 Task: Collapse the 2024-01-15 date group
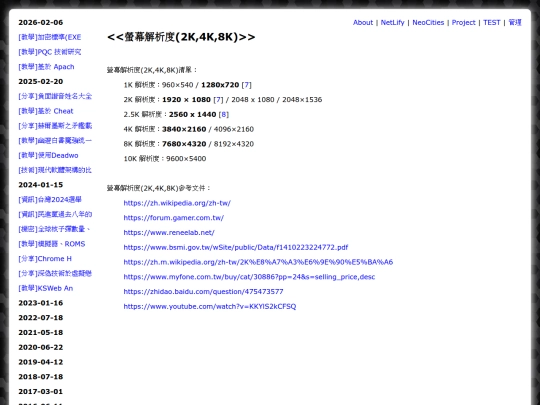click(41, 185)
